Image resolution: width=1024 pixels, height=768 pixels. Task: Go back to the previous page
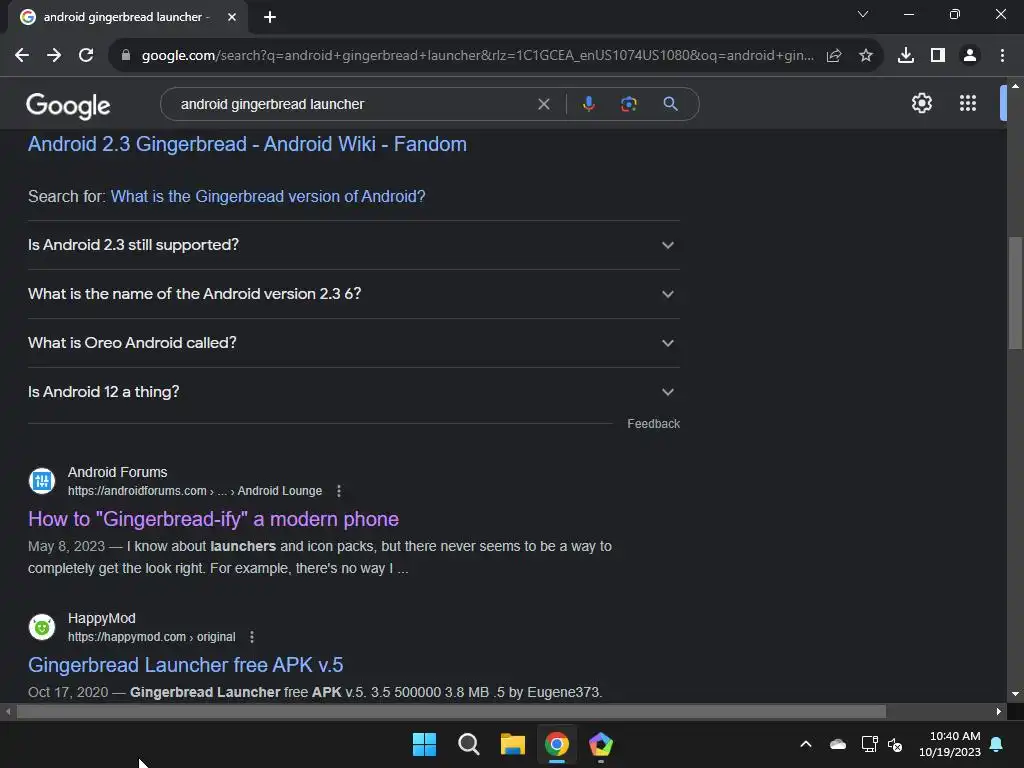(x=22, y=56)
